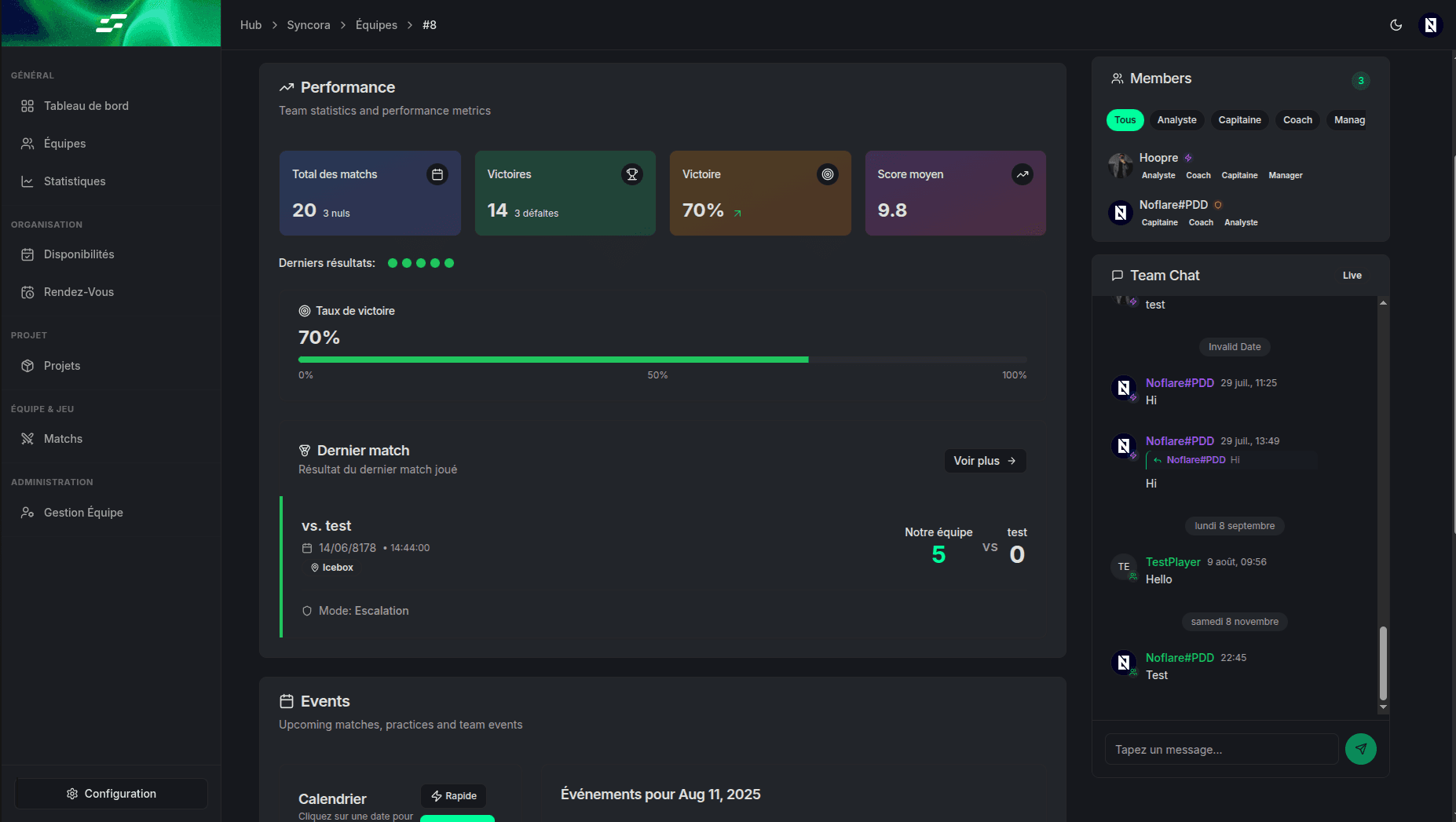Viewport: 1456px width, 822px height.
Task: Open the Configuration button
Action: (x=111, y=794)
